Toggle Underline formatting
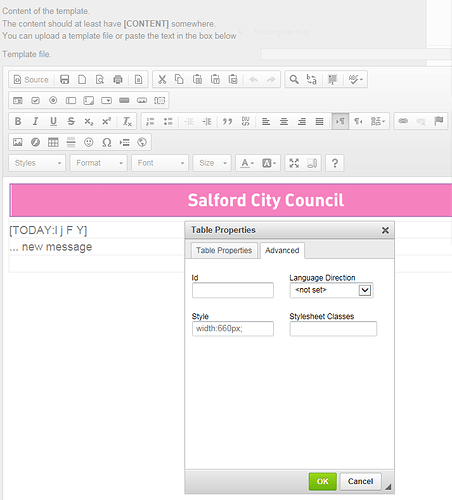The image size is (452, 500). [x=53, y=121]
